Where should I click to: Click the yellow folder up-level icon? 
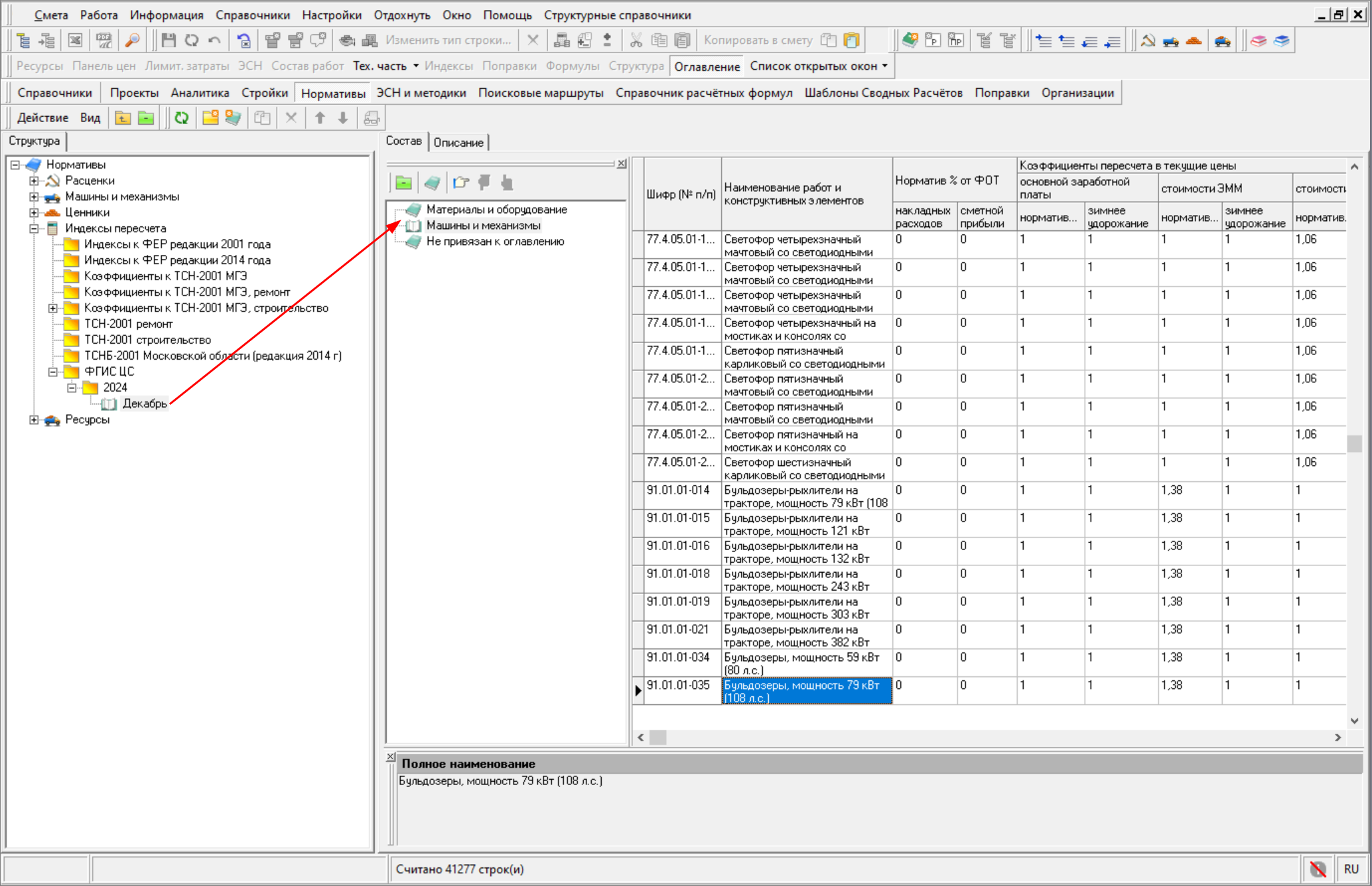point(123,118)
